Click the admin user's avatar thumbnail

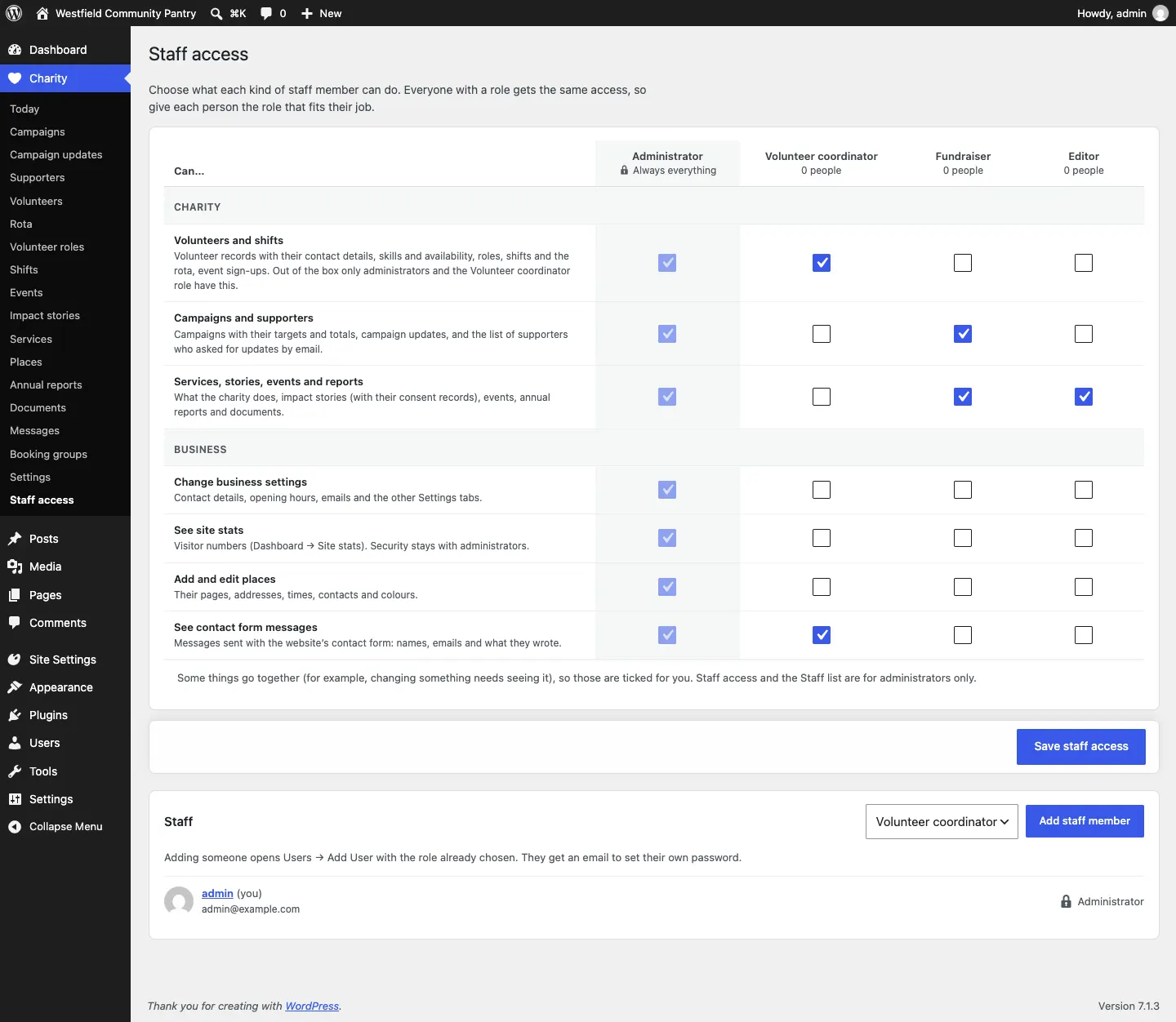(x=179, y=901)
